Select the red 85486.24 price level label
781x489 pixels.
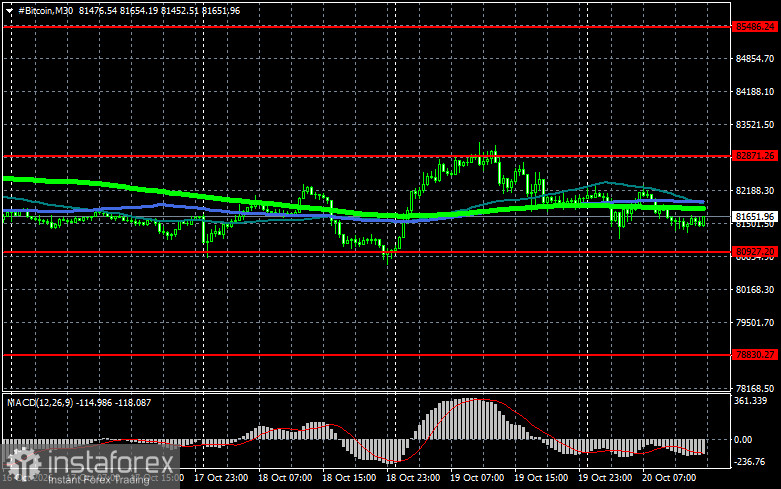tap(755, 27)
